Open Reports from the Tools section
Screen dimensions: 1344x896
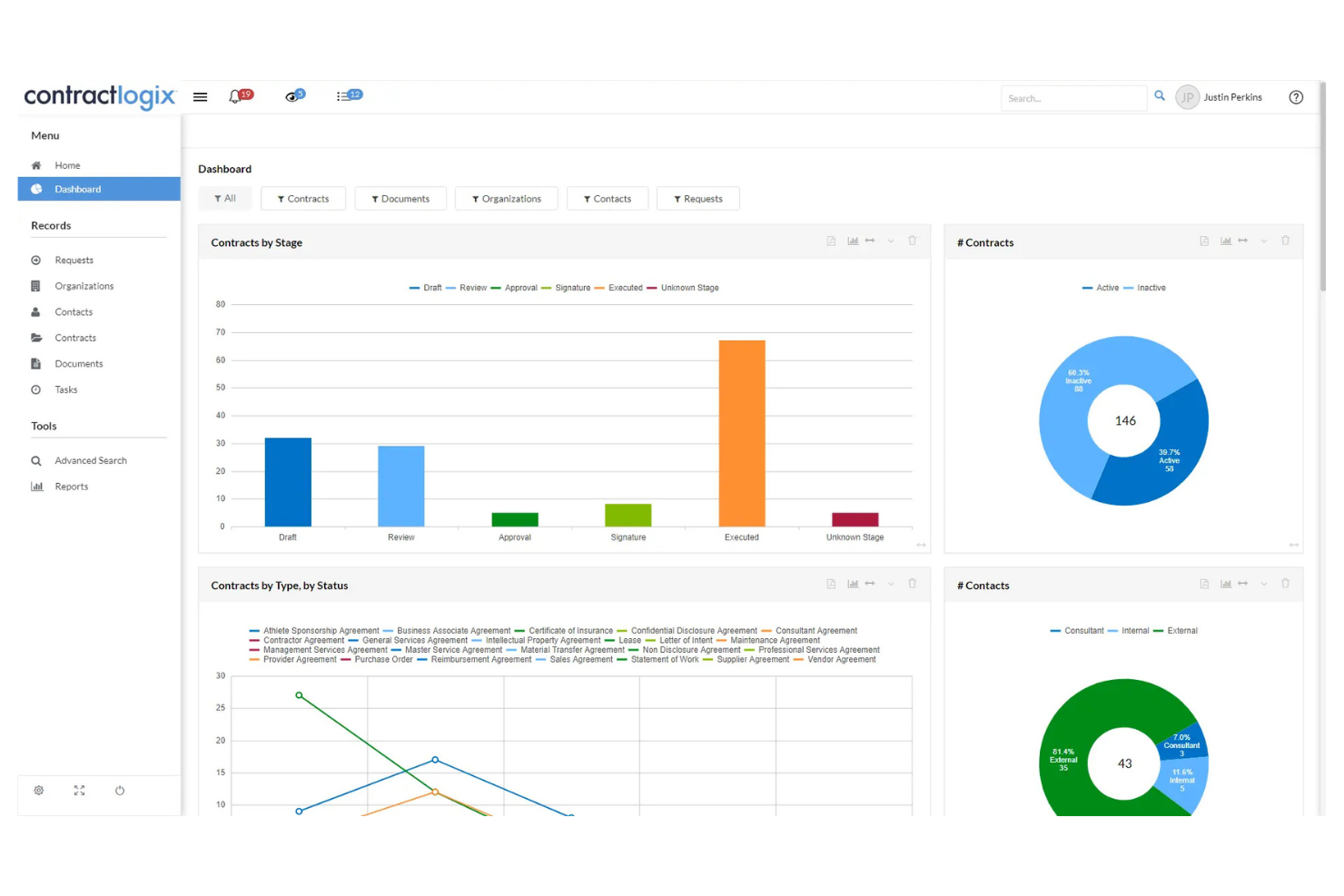pyautogui.click(x=72, y=486)
